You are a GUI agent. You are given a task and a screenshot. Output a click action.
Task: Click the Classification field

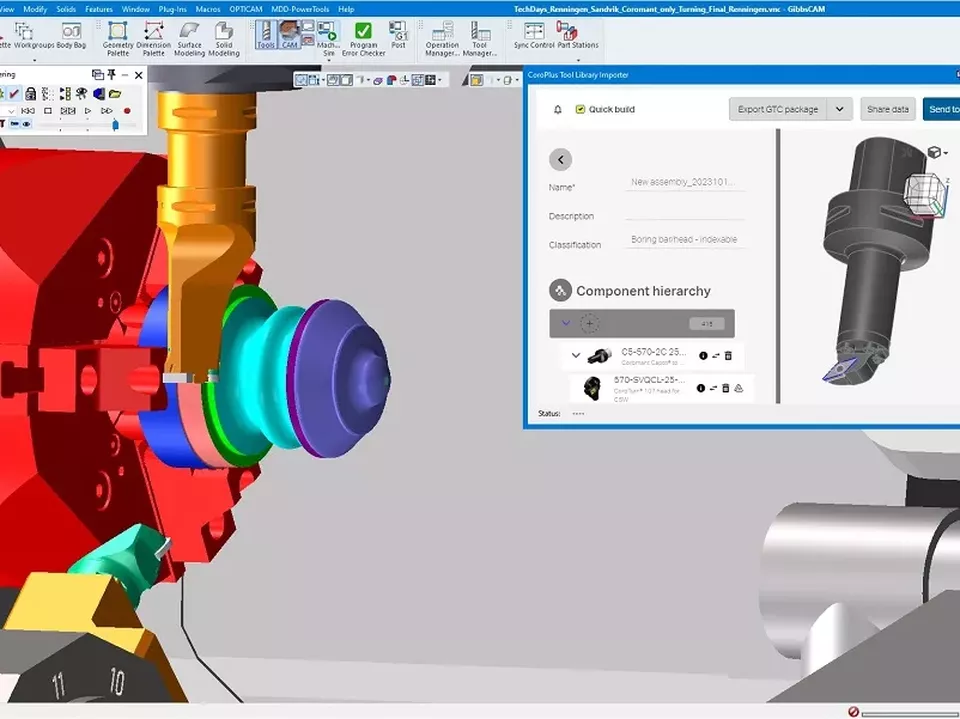[x=684, y=239]
